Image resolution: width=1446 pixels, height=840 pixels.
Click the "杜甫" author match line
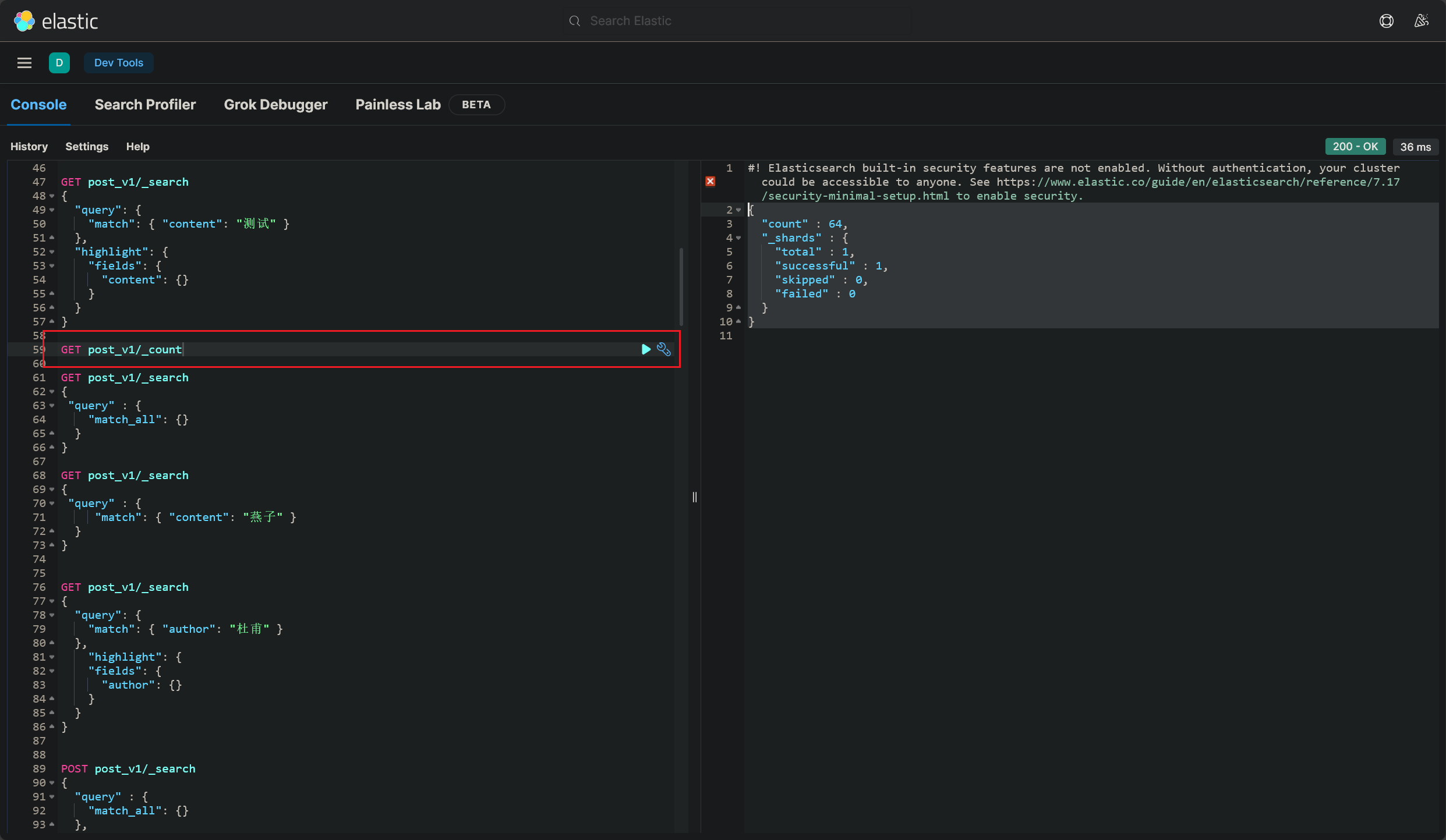point(185,629)
